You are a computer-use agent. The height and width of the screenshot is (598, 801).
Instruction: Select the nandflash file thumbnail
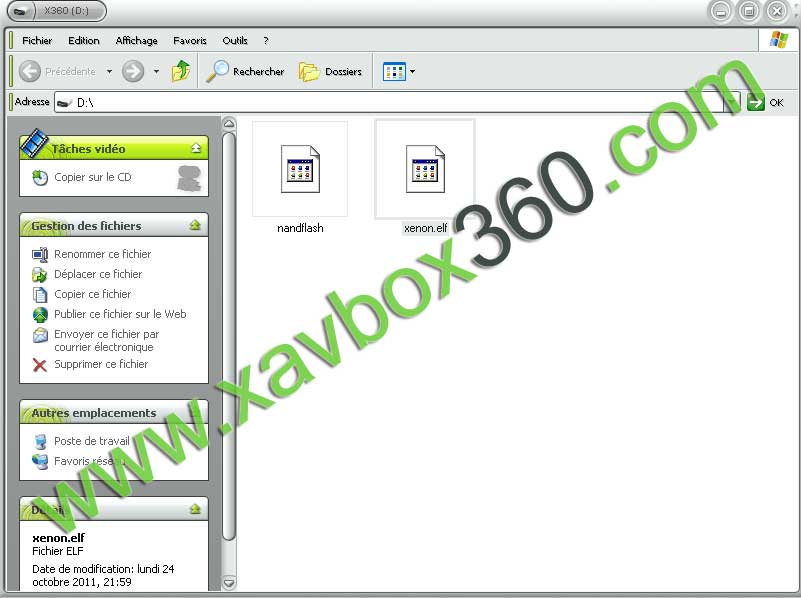(300, 169)
